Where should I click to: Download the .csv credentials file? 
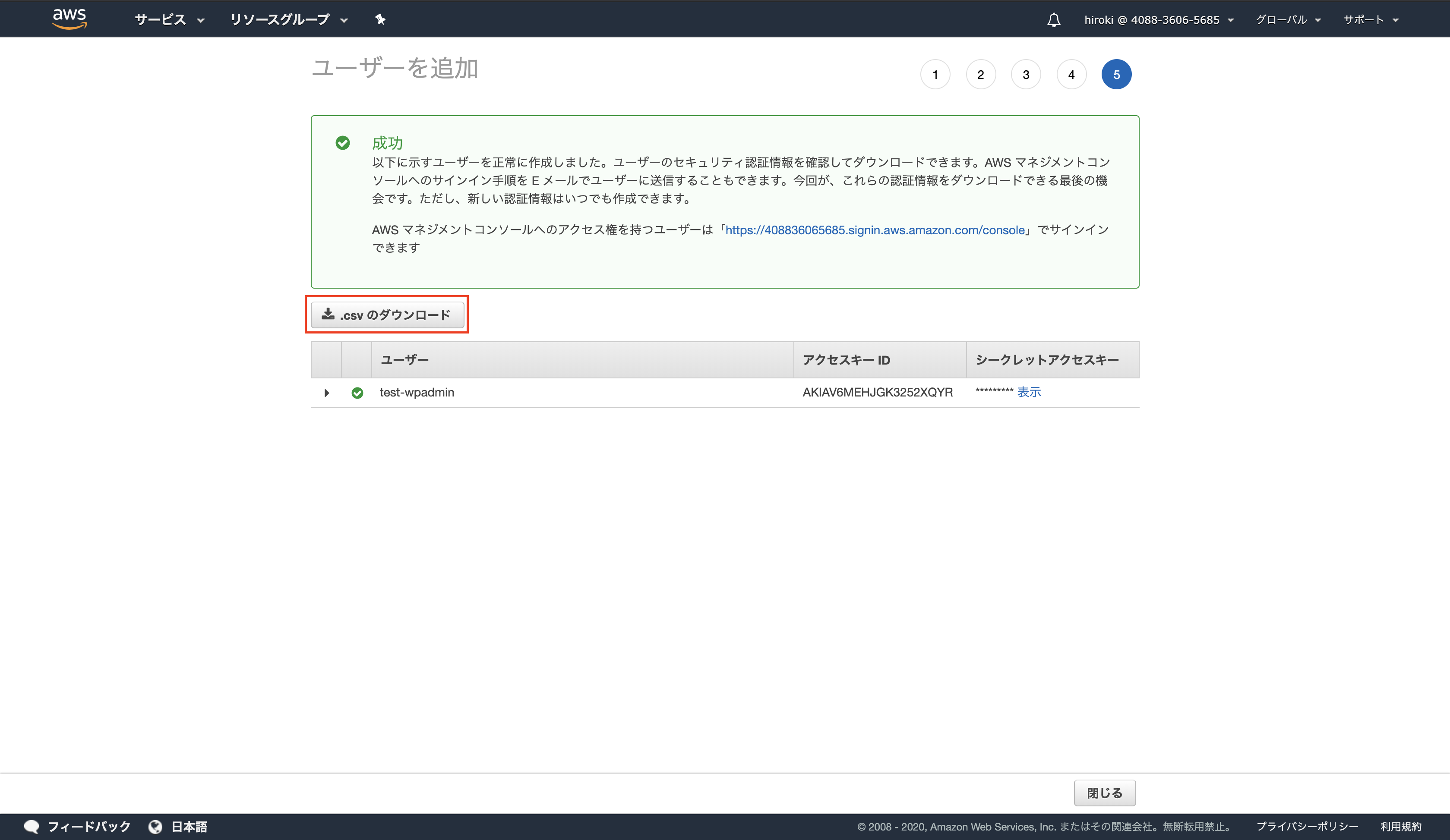[x=387, y=315]
